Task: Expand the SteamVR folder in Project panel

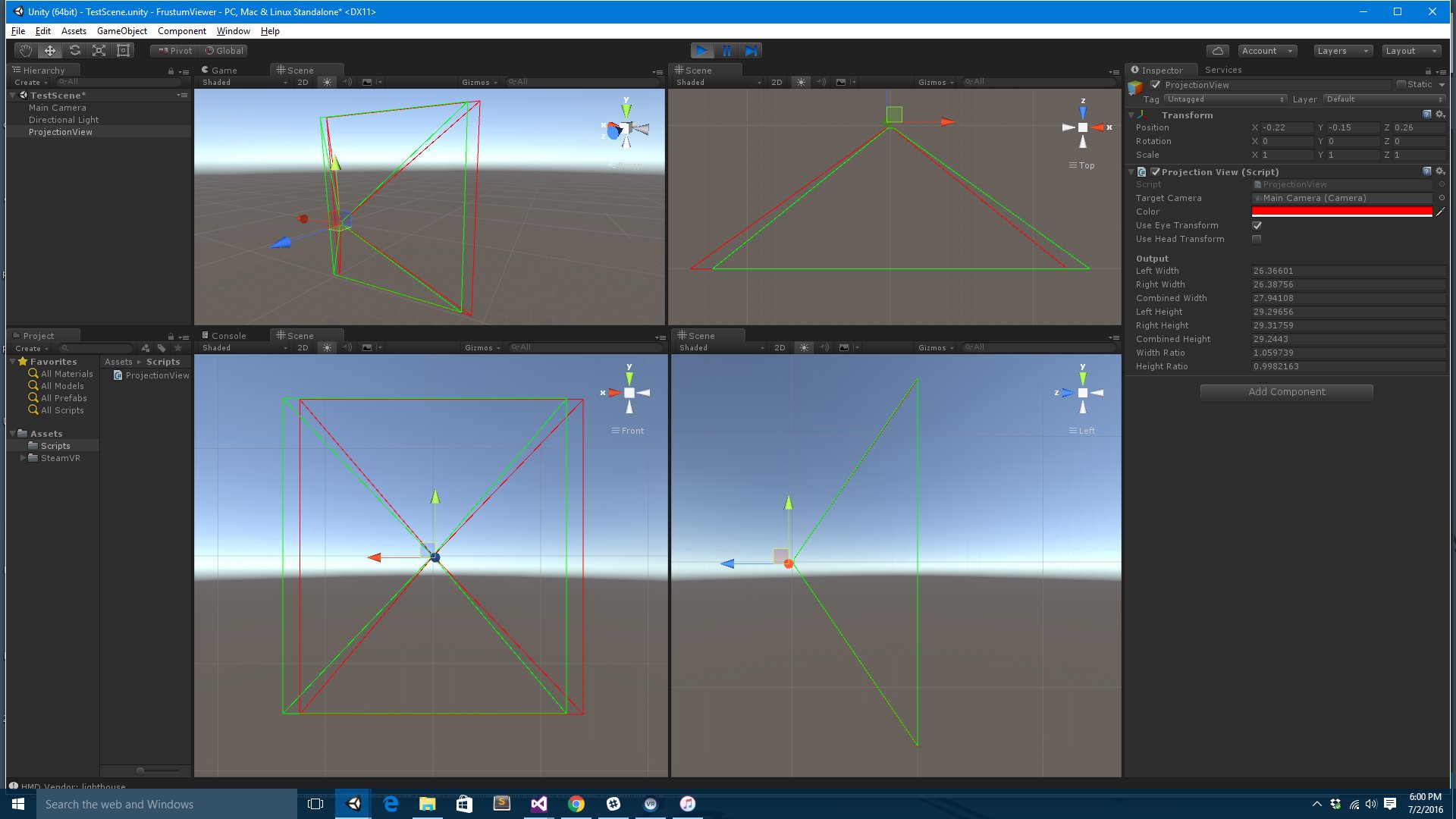Action: point(23,458)
